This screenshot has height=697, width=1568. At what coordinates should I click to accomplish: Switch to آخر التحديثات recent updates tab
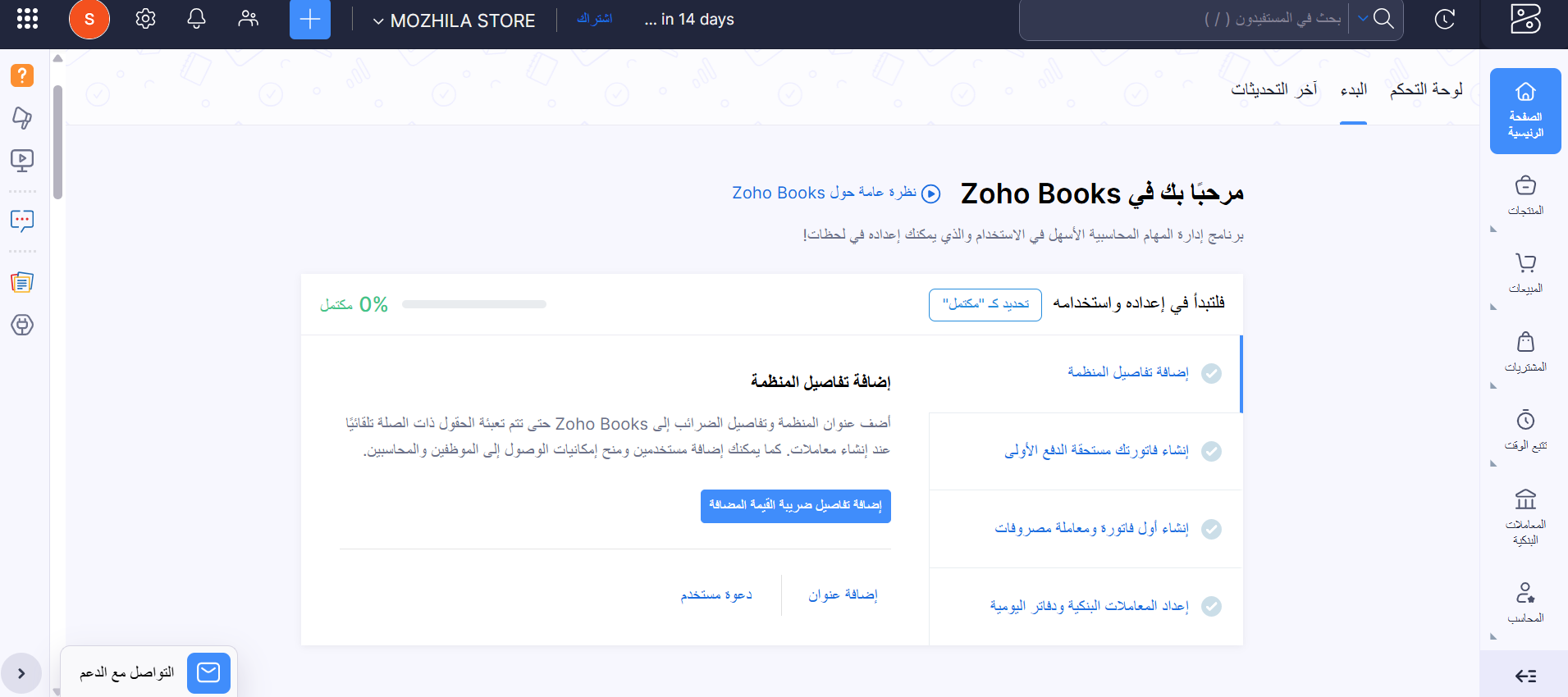(x=1273, y=89)
